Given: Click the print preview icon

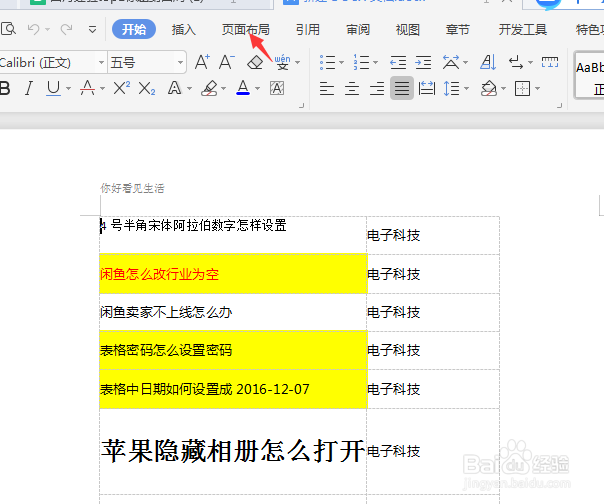Looking at the screenshot, I should click(x=8, y=29).
